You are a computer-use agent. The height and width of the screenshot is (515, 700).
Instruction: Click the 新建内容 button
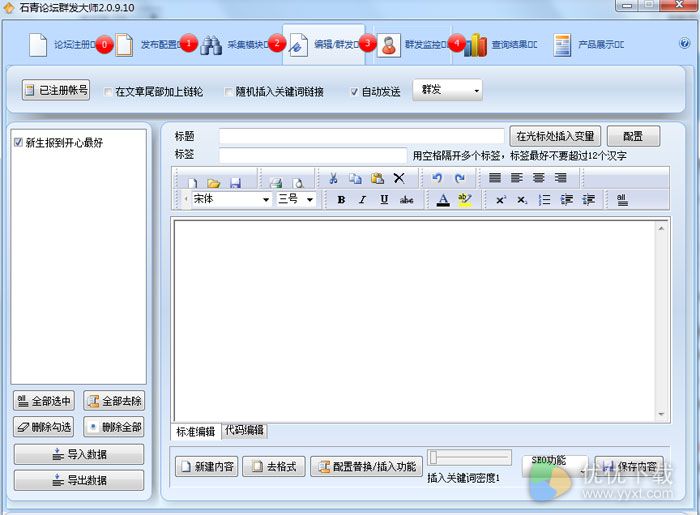coord(206,467)
